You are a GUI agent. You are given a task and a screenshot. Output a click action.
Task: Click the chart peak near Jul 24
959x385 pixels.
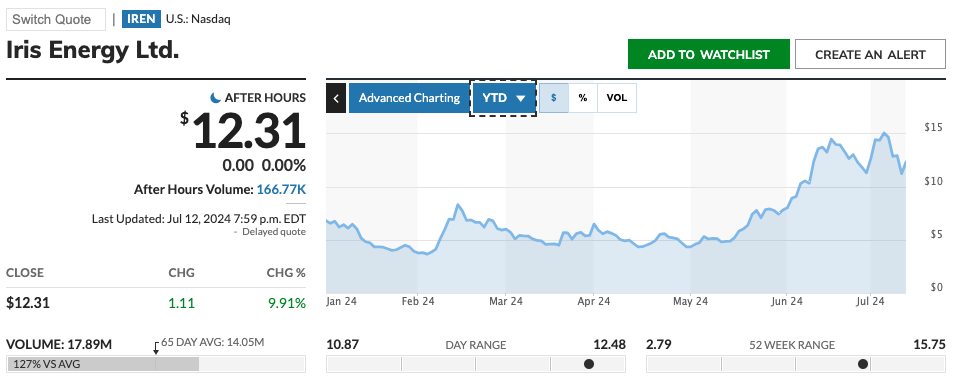point(884,133)
